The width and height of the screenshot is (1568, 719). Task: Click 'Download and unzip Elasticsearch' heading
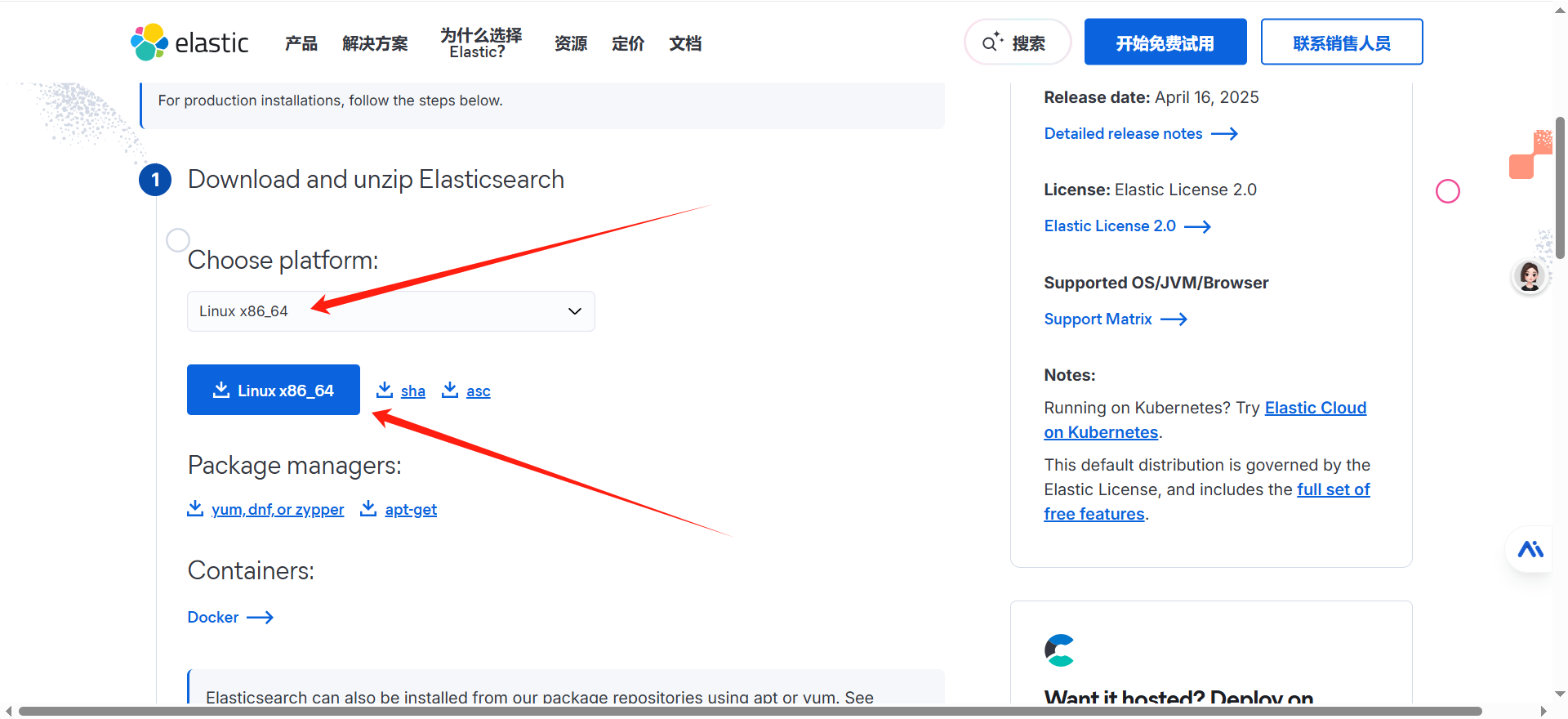[x=376, y=180]
